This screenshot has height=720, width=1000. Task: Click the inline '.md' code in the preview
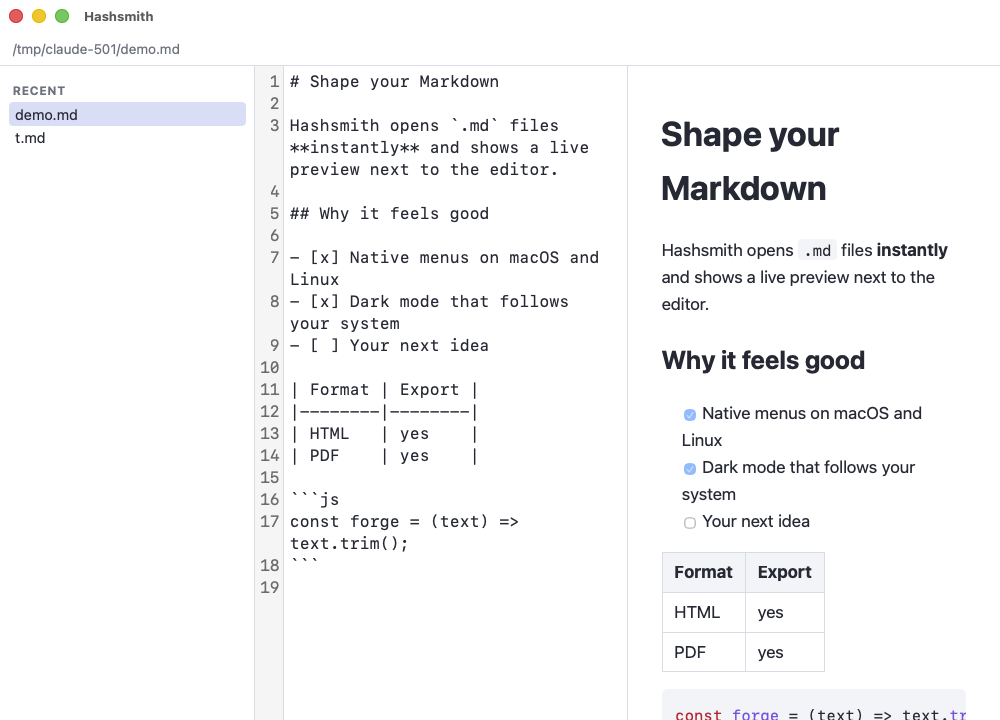click(817, 251)
